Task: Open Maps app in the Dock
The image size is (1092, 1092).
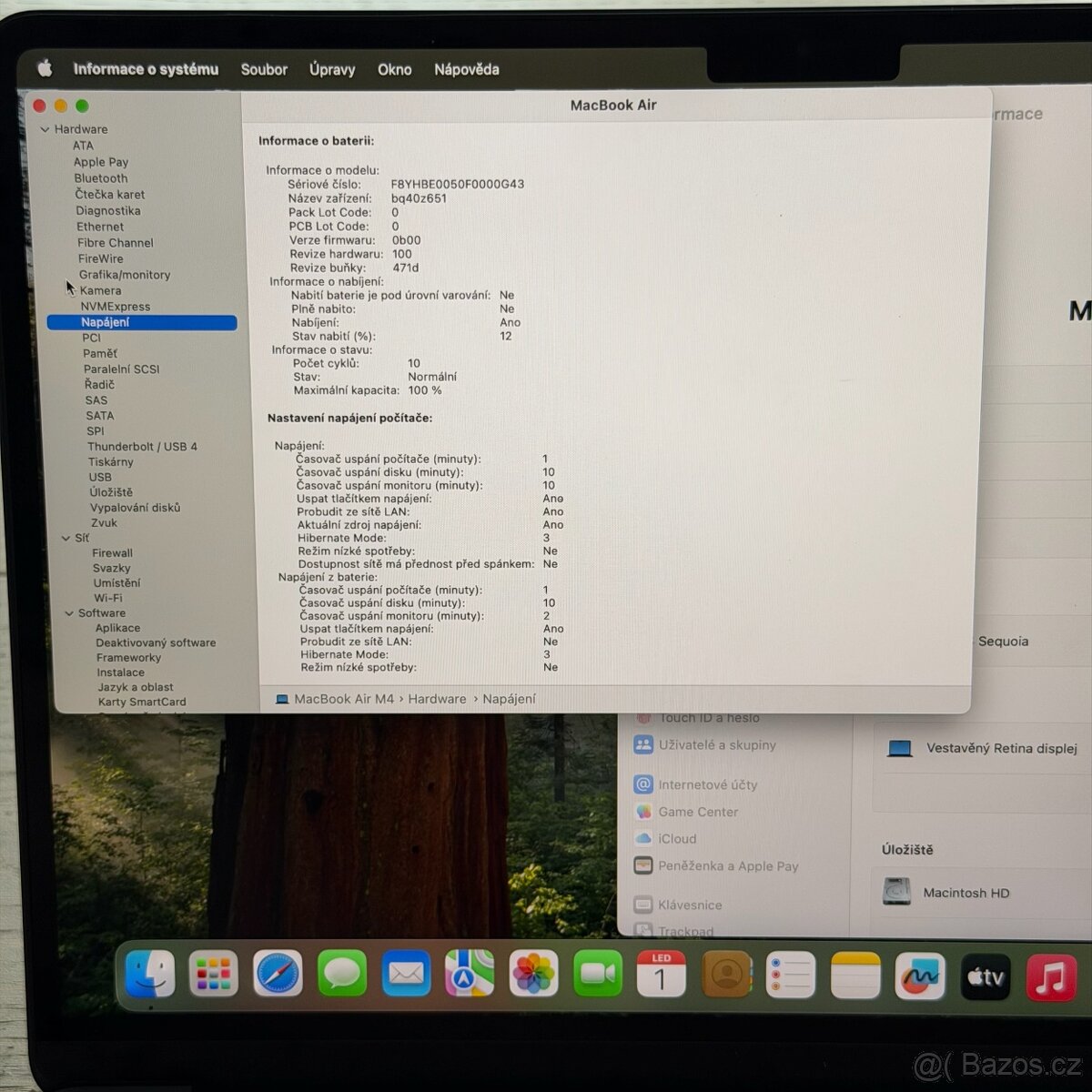Action: coord(470,975)
